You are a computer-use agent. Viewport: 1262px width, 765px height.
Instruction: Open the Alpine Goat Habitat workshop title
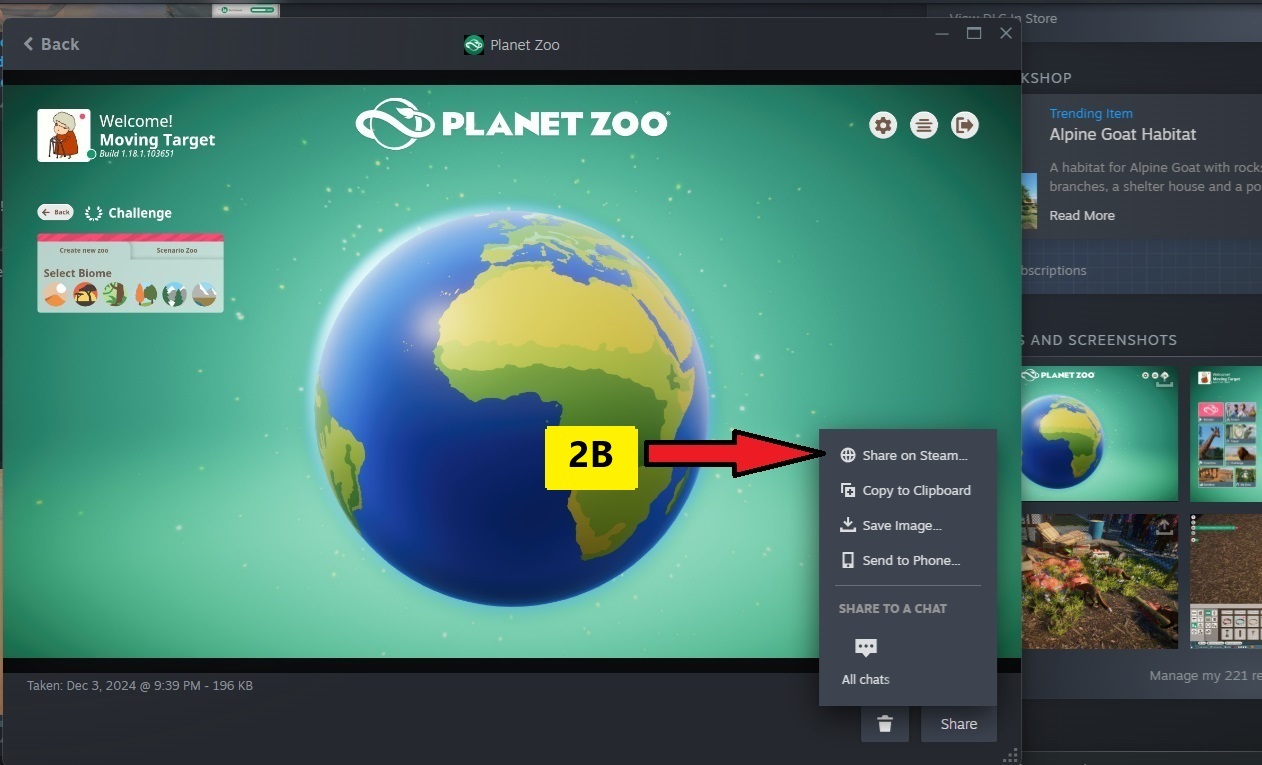[x=1122, y=134]
